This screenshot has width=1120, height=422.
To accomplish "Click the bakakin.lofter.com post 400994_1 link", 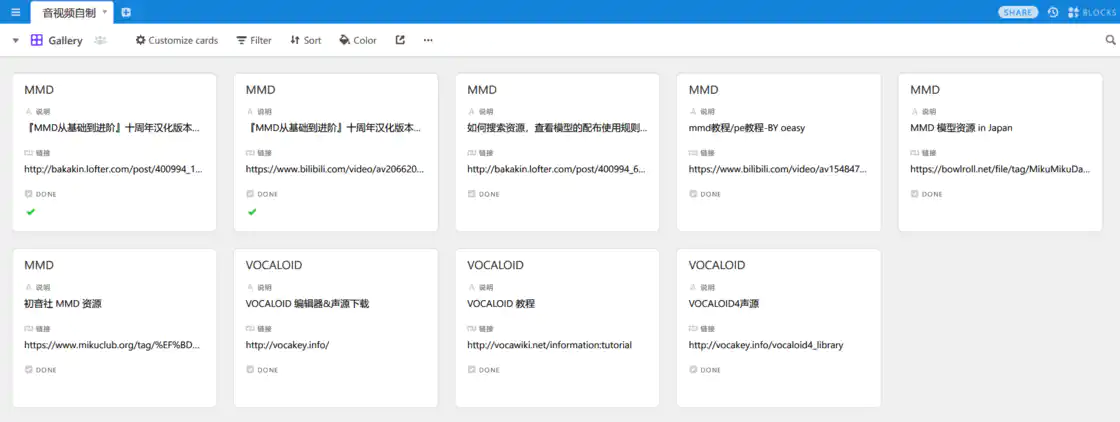I will click(114, 170).
